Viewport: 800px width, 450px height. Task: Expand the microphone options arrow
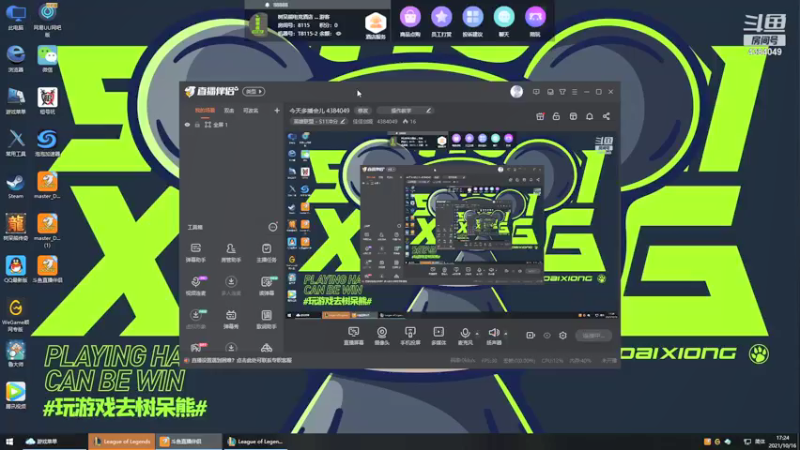click(x=477, y=334)
